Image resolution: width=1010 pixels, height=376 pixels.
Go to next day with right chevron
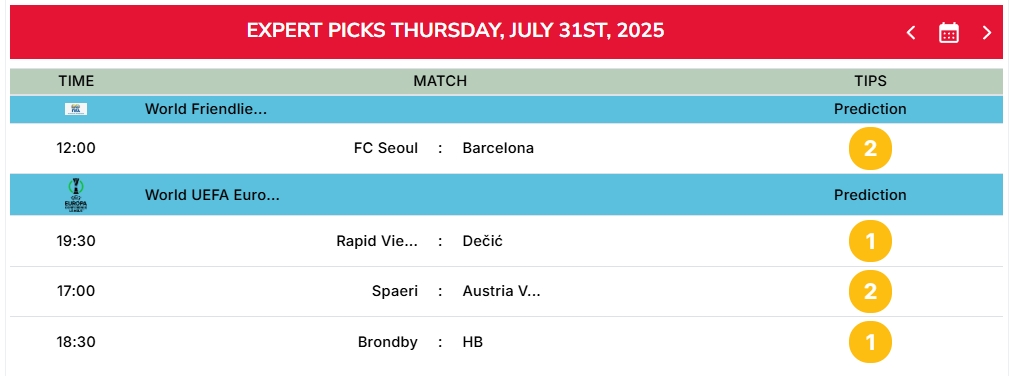(986, 32)
